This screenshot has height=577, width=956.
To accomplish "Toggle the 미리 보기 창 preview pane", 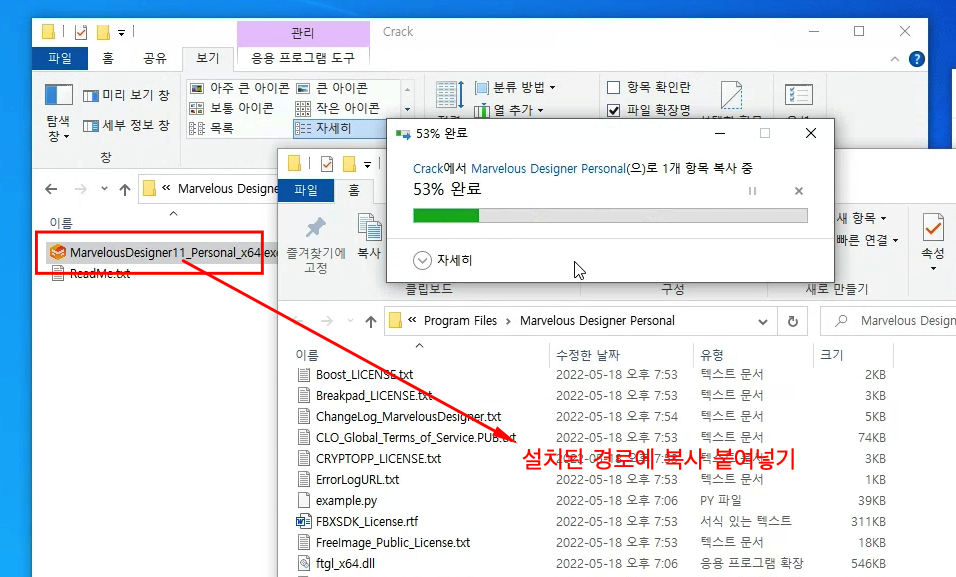I will click(127, 95).
